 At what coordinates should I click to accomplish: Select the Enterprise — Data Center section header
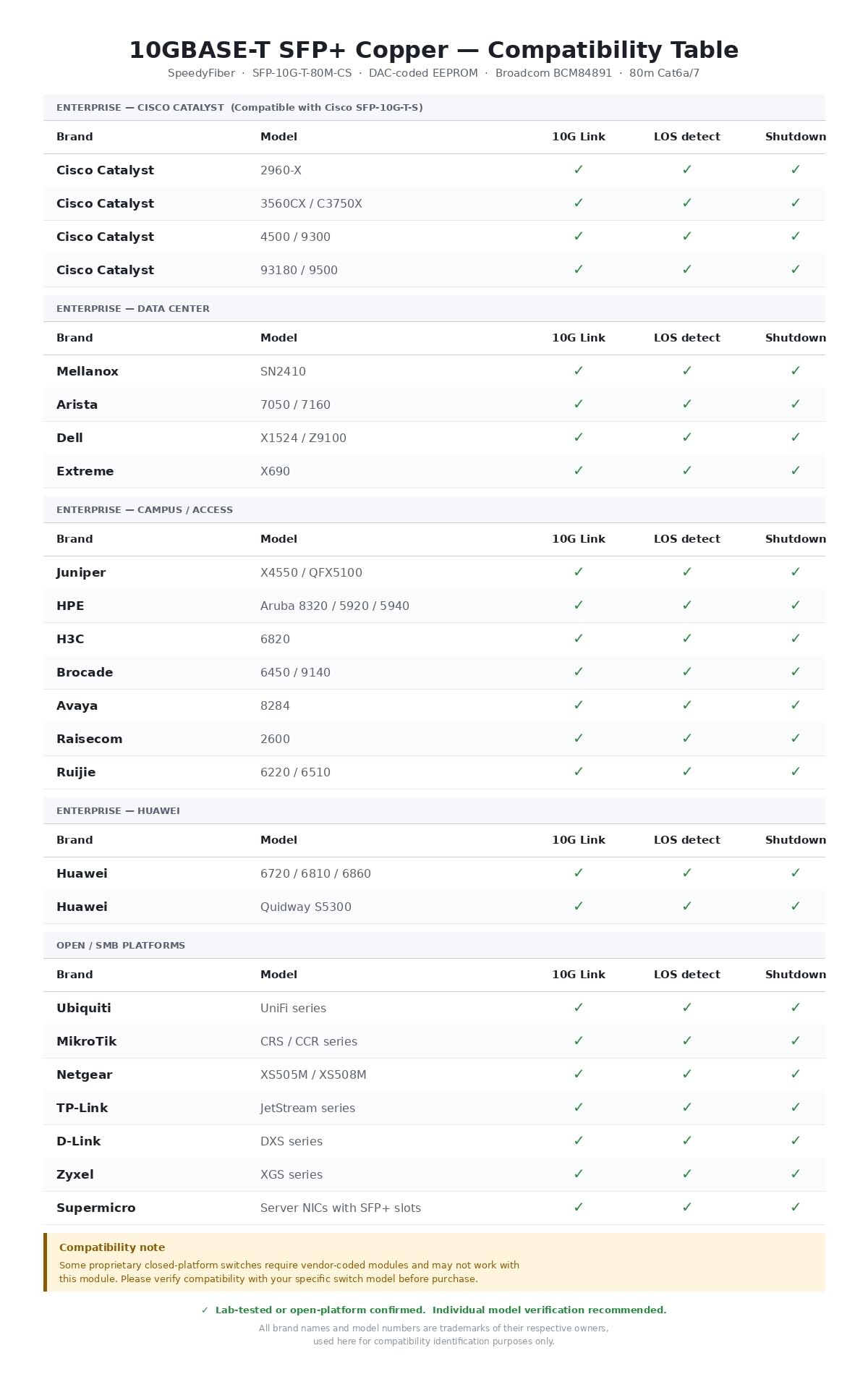tap(434, 308)
